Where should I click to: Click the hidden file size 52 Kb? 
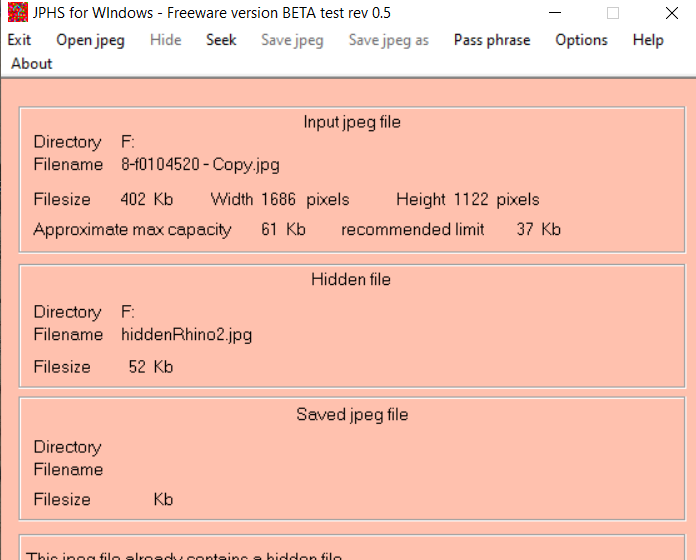point(150,367)
